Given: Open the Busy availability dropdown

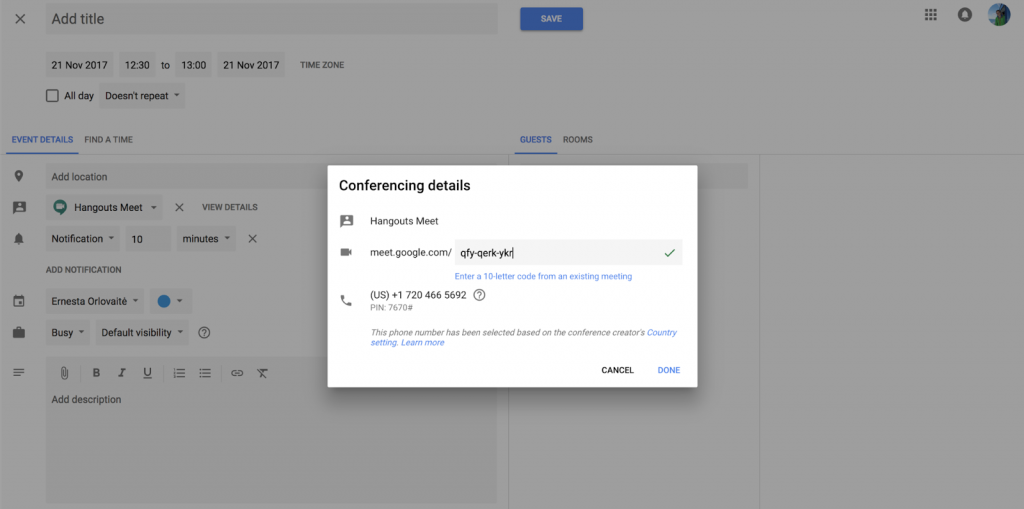Looking at the screenshot, I should coord(69,333).
